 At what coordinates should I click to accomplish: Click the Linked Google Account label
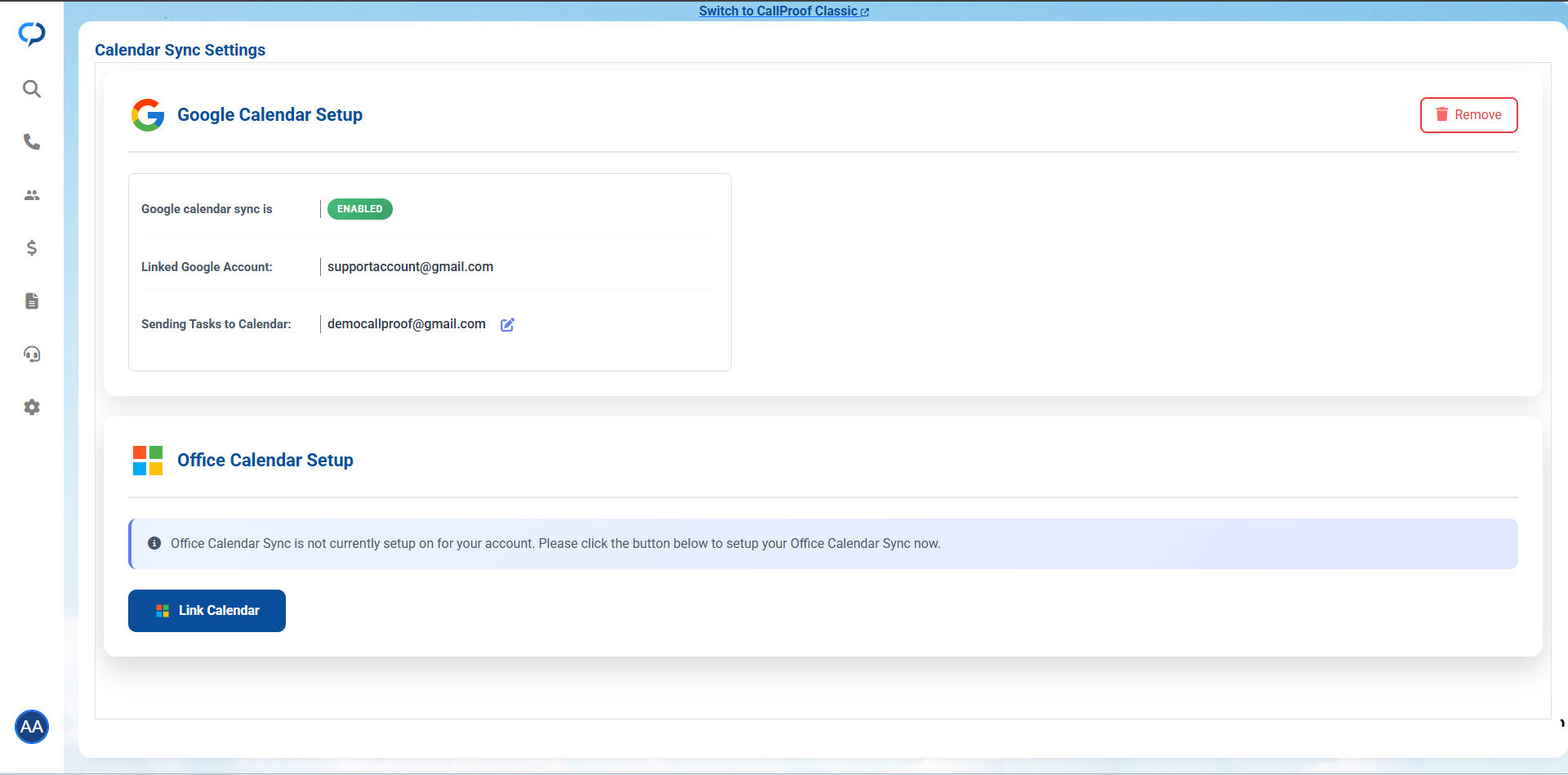point(207,267)
